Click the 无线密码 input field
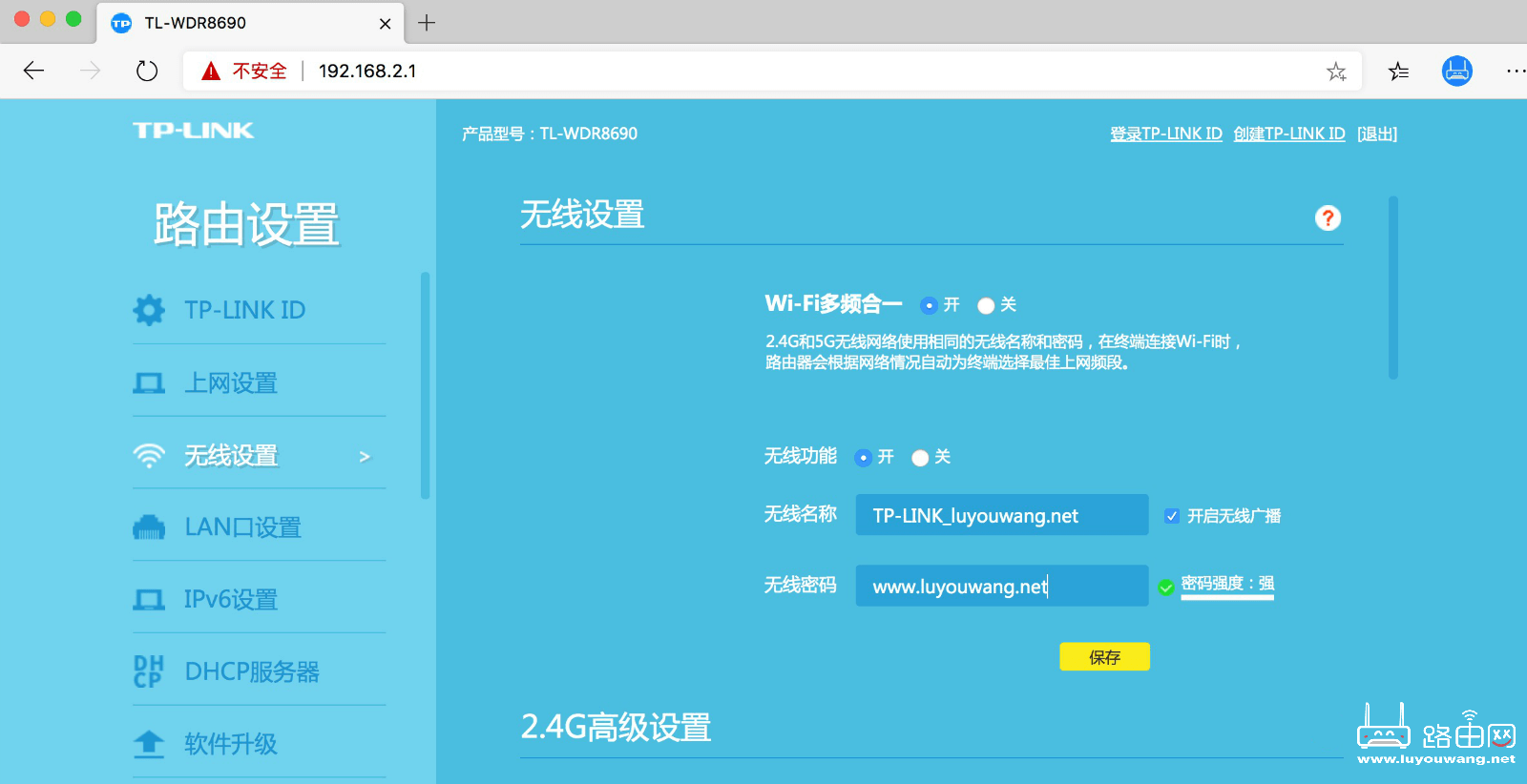 click(1001, 587)
